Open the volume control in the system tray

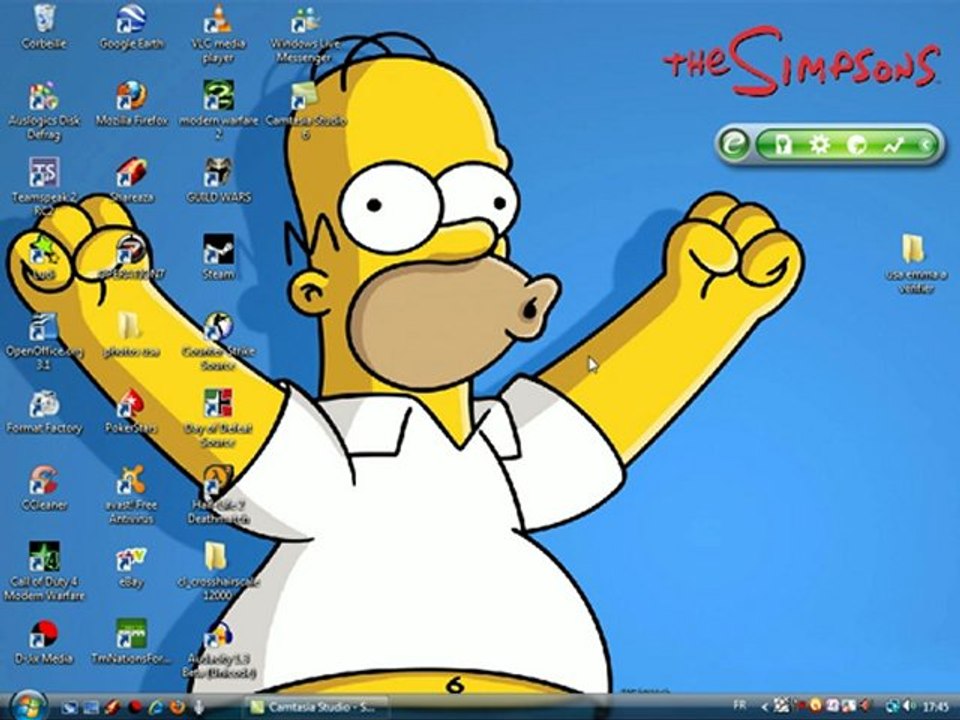(909, 706)
